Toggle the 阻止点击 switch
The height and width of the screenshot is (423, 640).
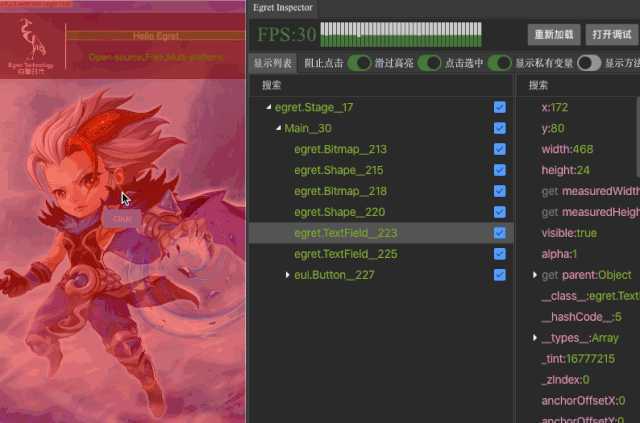359,63
